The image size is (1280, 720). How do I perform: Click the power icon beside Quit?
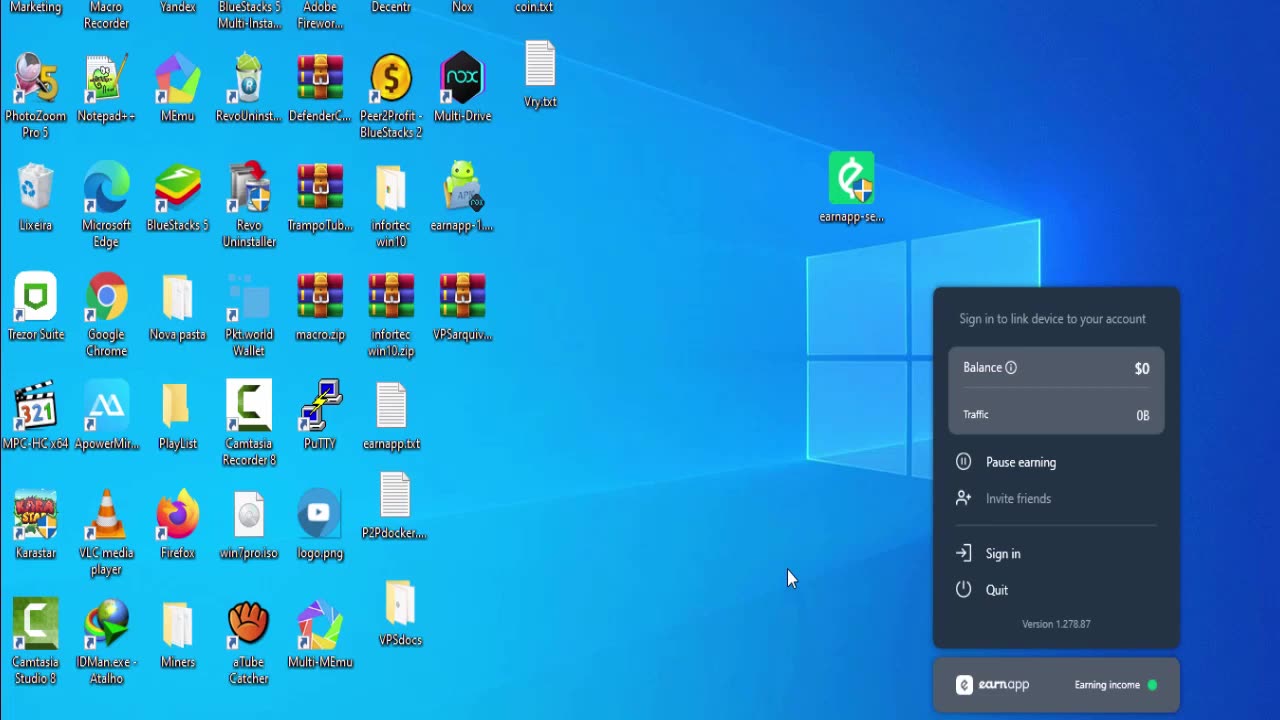coord(963,589)
